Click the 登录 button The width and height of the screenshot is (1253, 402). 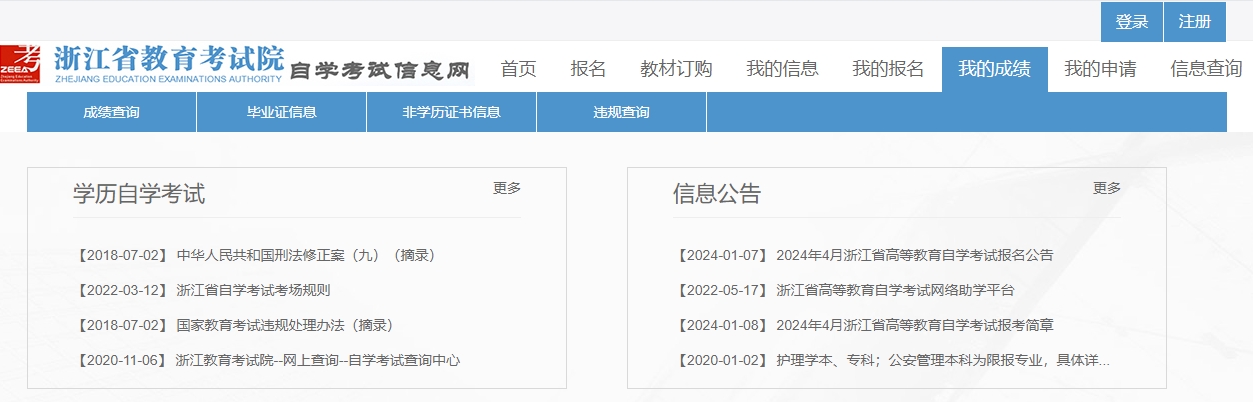click(1132, 22)
